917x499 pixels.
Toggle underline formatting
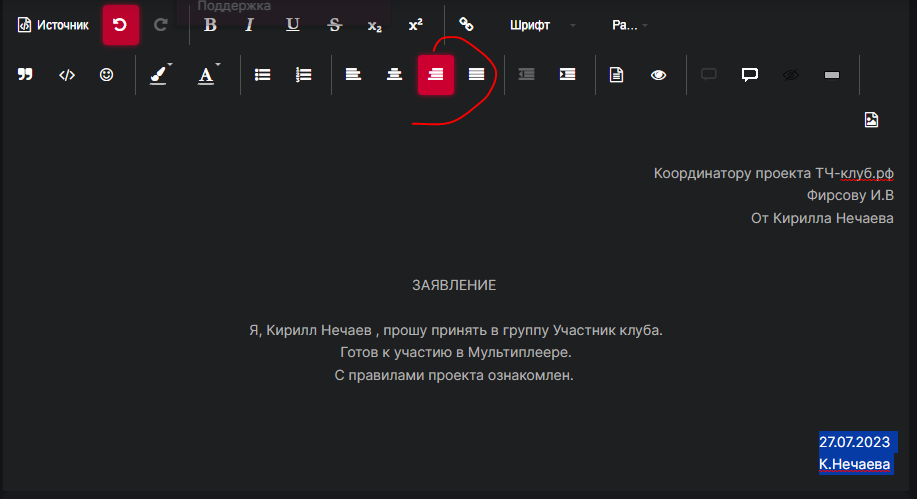coord(292,25)
